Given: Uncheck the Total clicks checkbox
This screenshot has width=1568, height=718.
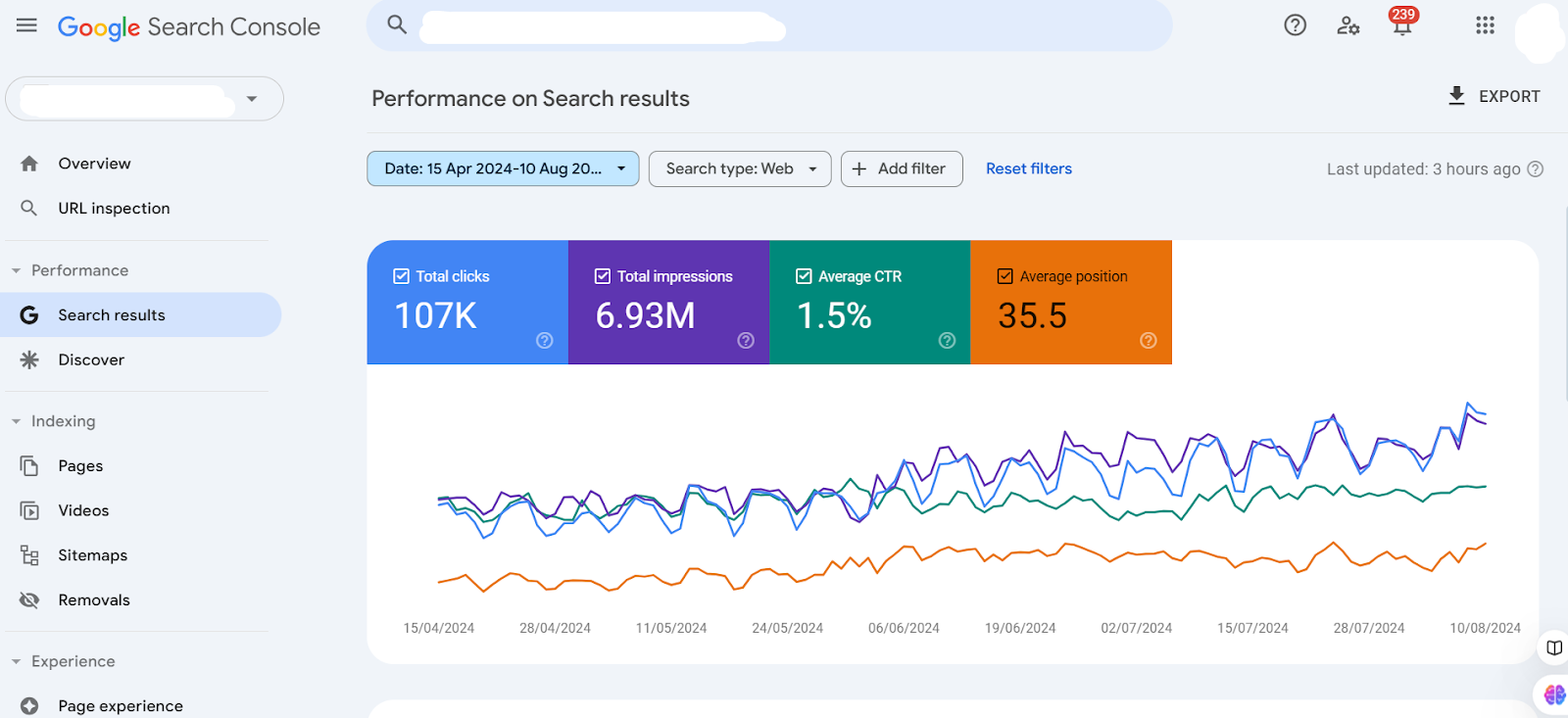Looking at the screenshot, I should [401, 276].
